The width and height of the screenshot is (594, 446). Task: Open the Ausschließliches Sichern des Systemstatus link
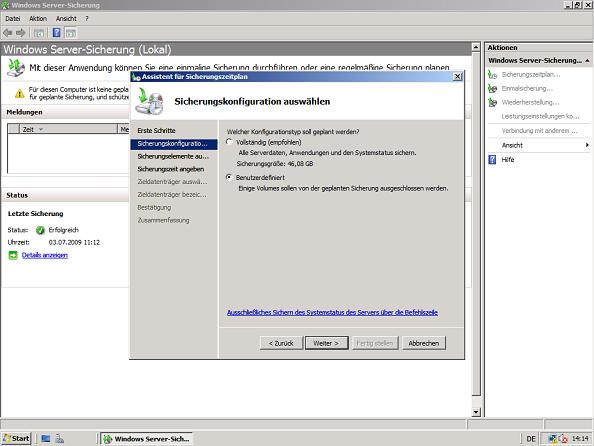(333, 312)
